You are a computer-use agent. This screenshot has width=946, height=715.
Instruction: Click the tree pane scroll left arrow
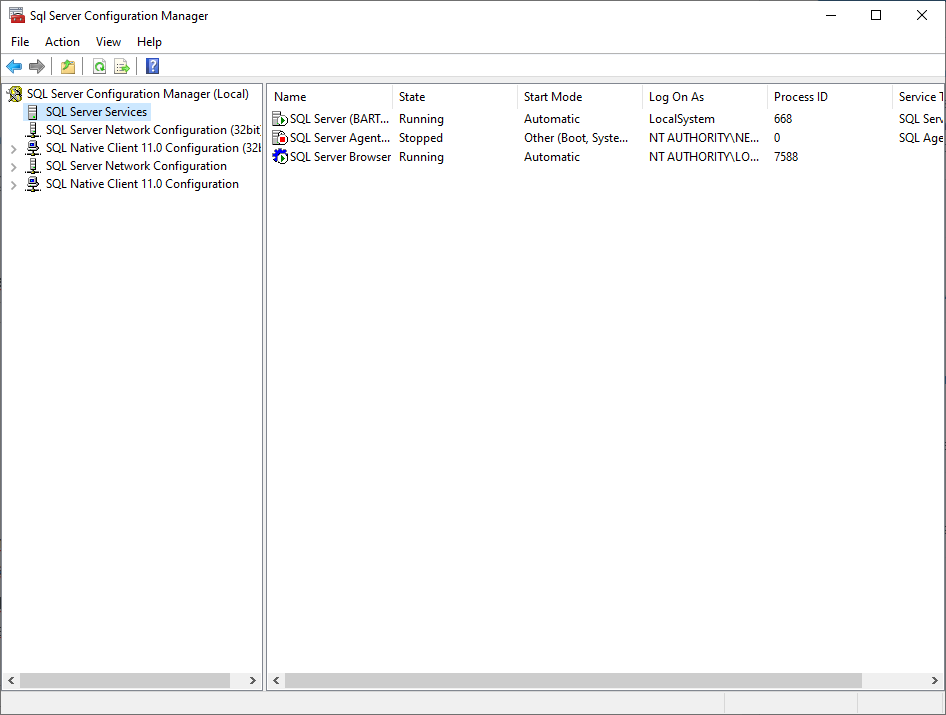pos(11,681)
